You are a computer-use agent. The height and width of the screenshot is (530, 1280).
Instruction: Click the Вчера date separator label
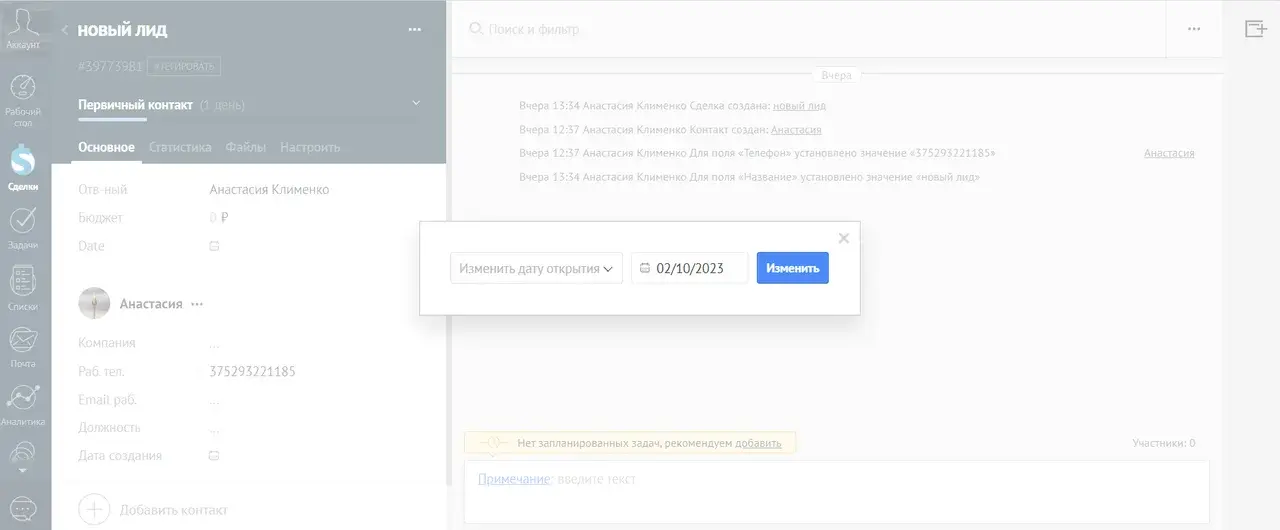pyautogui.click(x=837, y=75)
